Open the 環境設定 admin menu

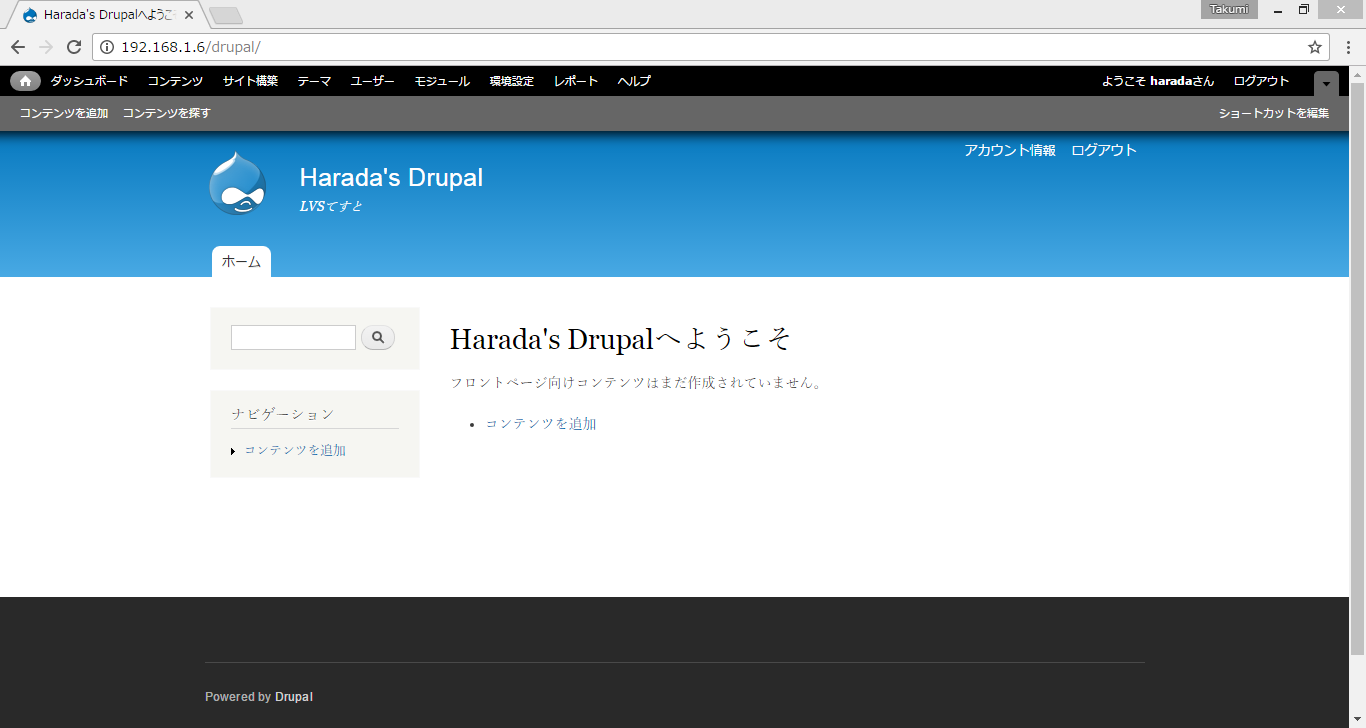pyautogui.click(x=512, y=81)
